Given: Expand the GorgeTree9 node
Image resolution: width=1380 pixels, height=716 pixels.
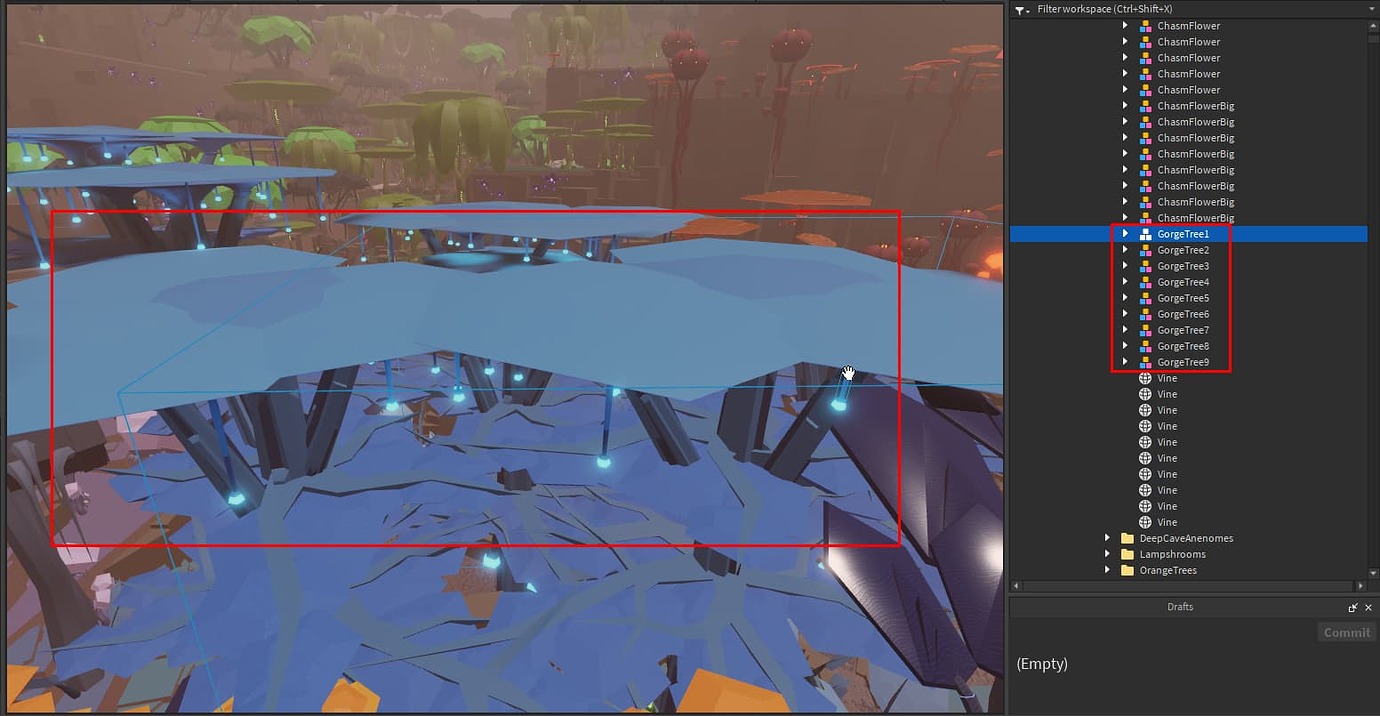Looking at the screenshot, I should click(1125, 362).
